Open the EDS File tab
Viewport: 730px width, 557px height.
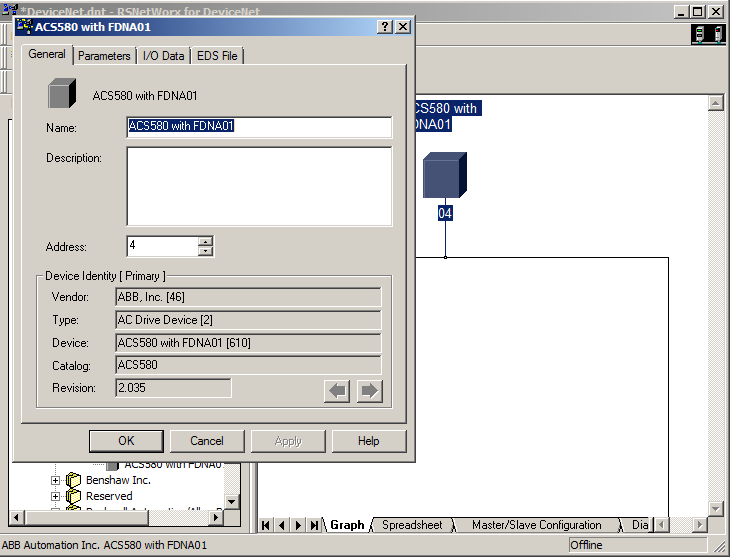click(217, 56)
